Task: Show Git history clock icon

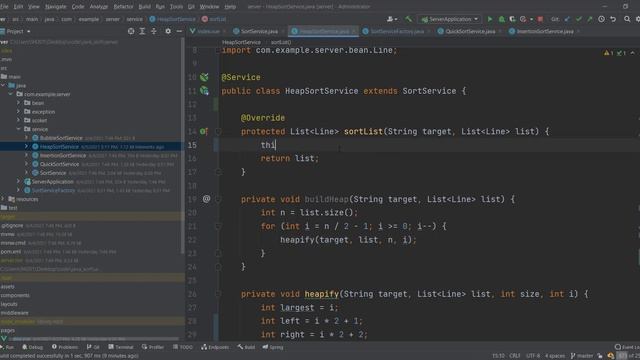Action: (601, 19)
